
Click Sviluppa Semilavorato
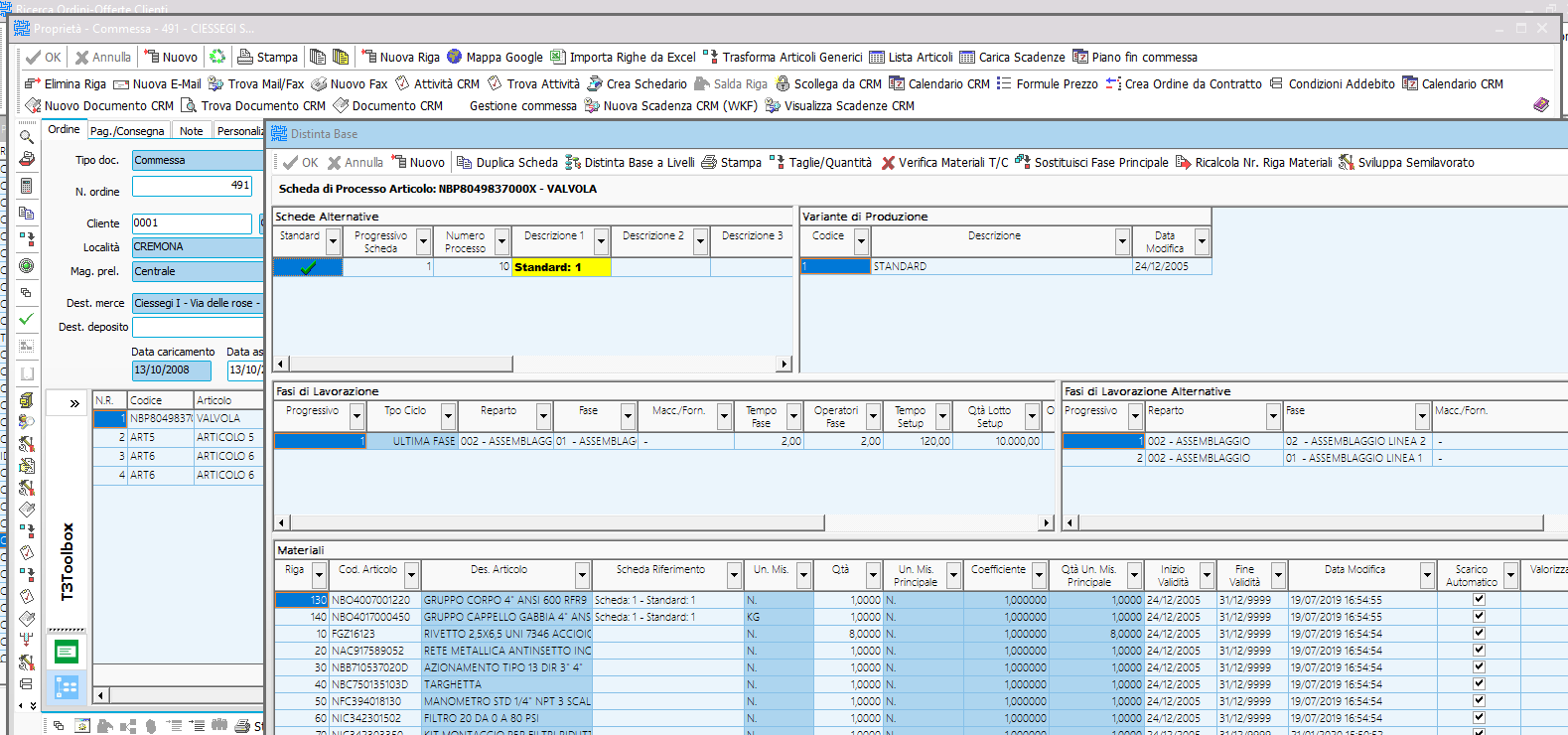point(1406,162)
